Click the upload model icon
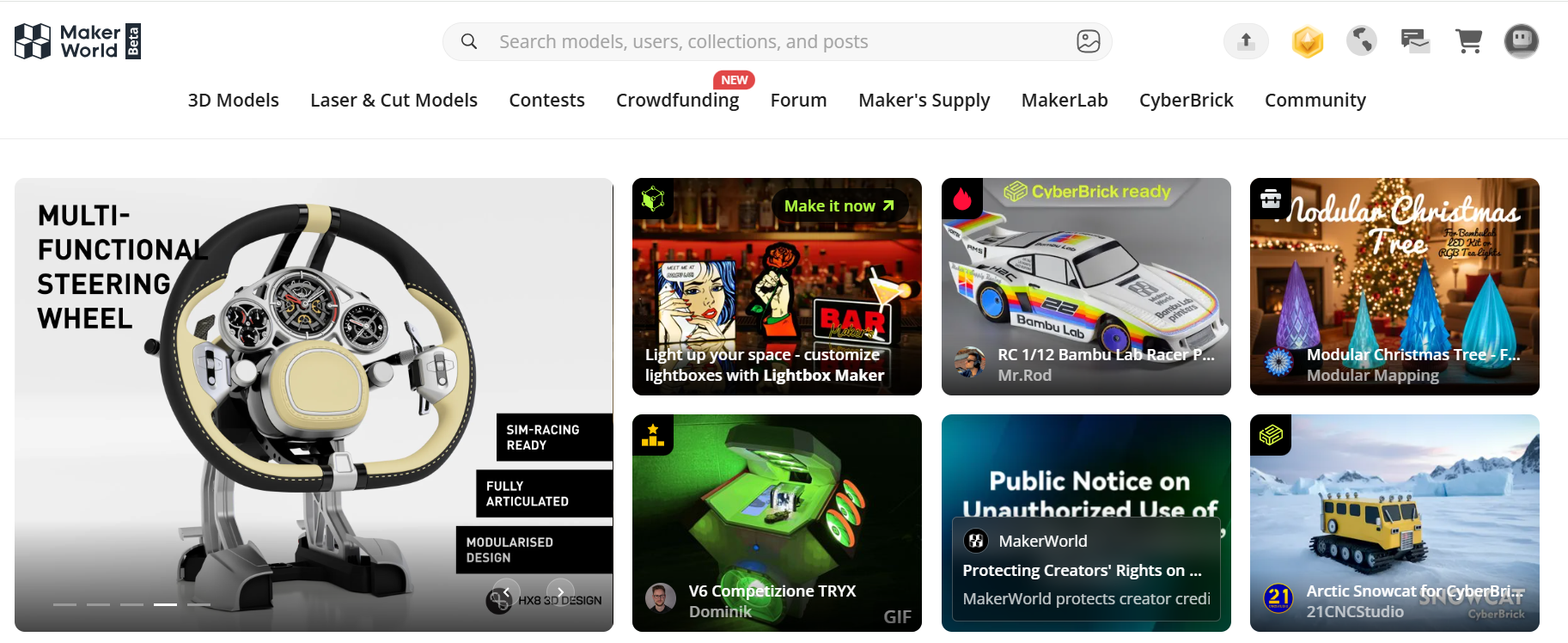This screenshot has width=1568, height=643. [1246, 40]
